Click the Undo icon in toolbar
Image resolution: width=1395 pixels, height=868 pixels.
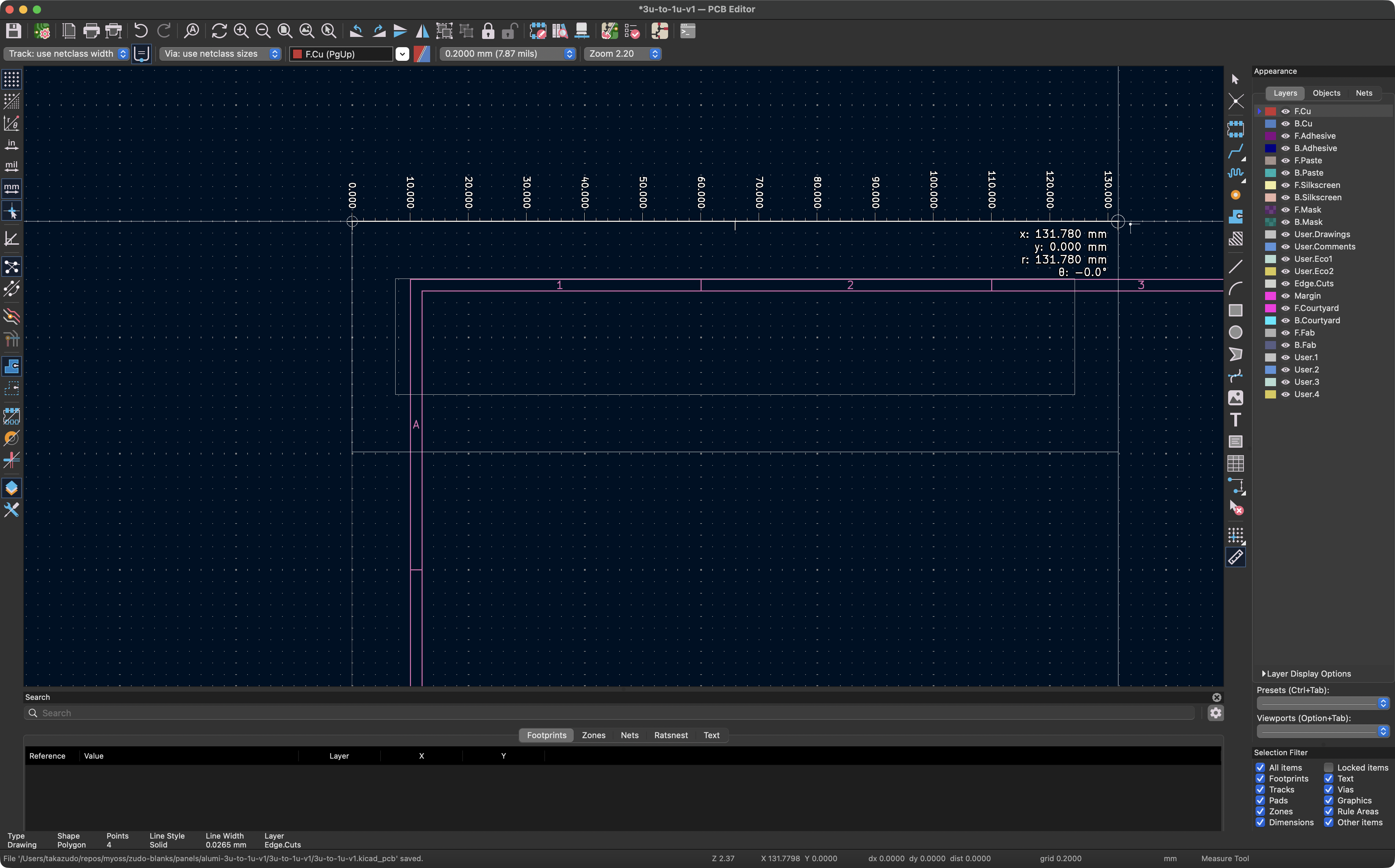coord(141,31)
